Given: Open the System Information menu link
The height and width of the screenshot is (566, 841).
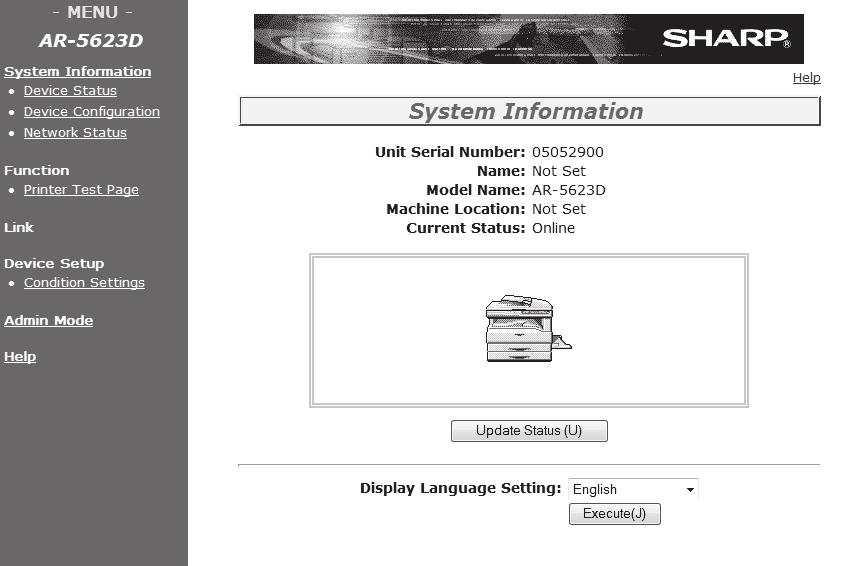Looking at the screenshot, I should click(x=78, y=71).
